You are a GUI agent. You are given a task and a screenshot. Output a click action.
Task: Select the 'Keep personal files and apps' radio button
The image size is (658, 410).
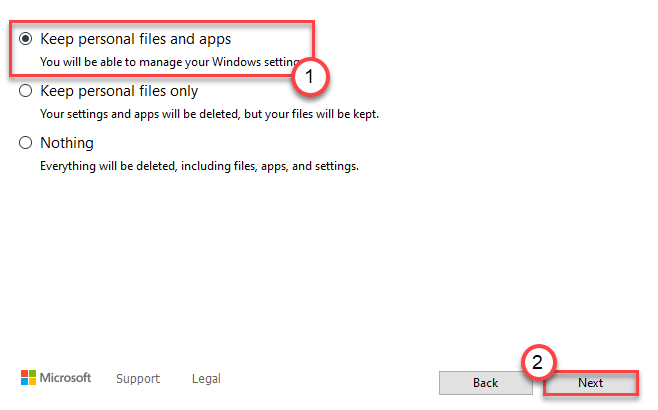[x=26, y=39]
